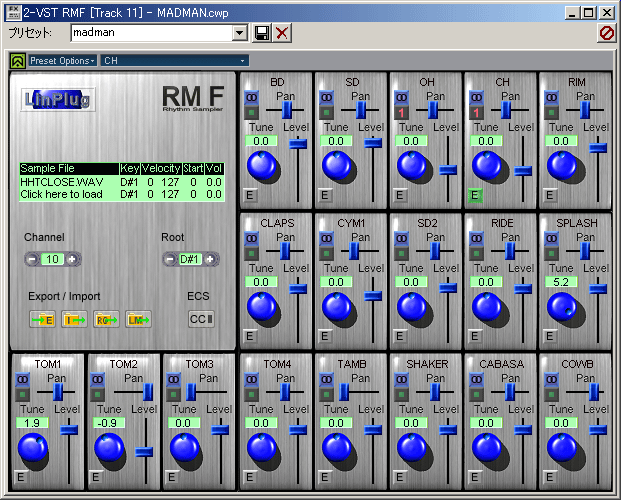Click the SD pad loop/link icon
621x500 pixels.
pos(326,97)
